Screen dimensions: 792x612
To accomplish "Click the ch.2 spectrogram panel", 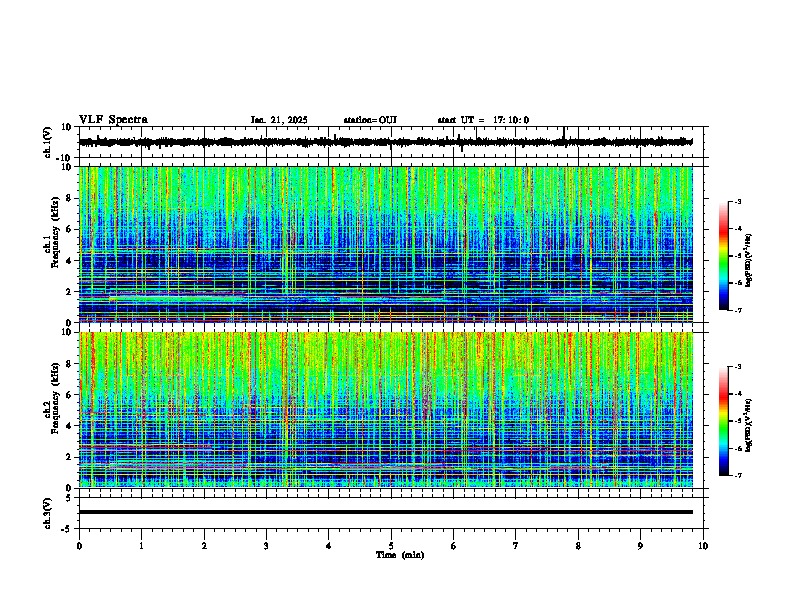I will click(x=386, y=410).
